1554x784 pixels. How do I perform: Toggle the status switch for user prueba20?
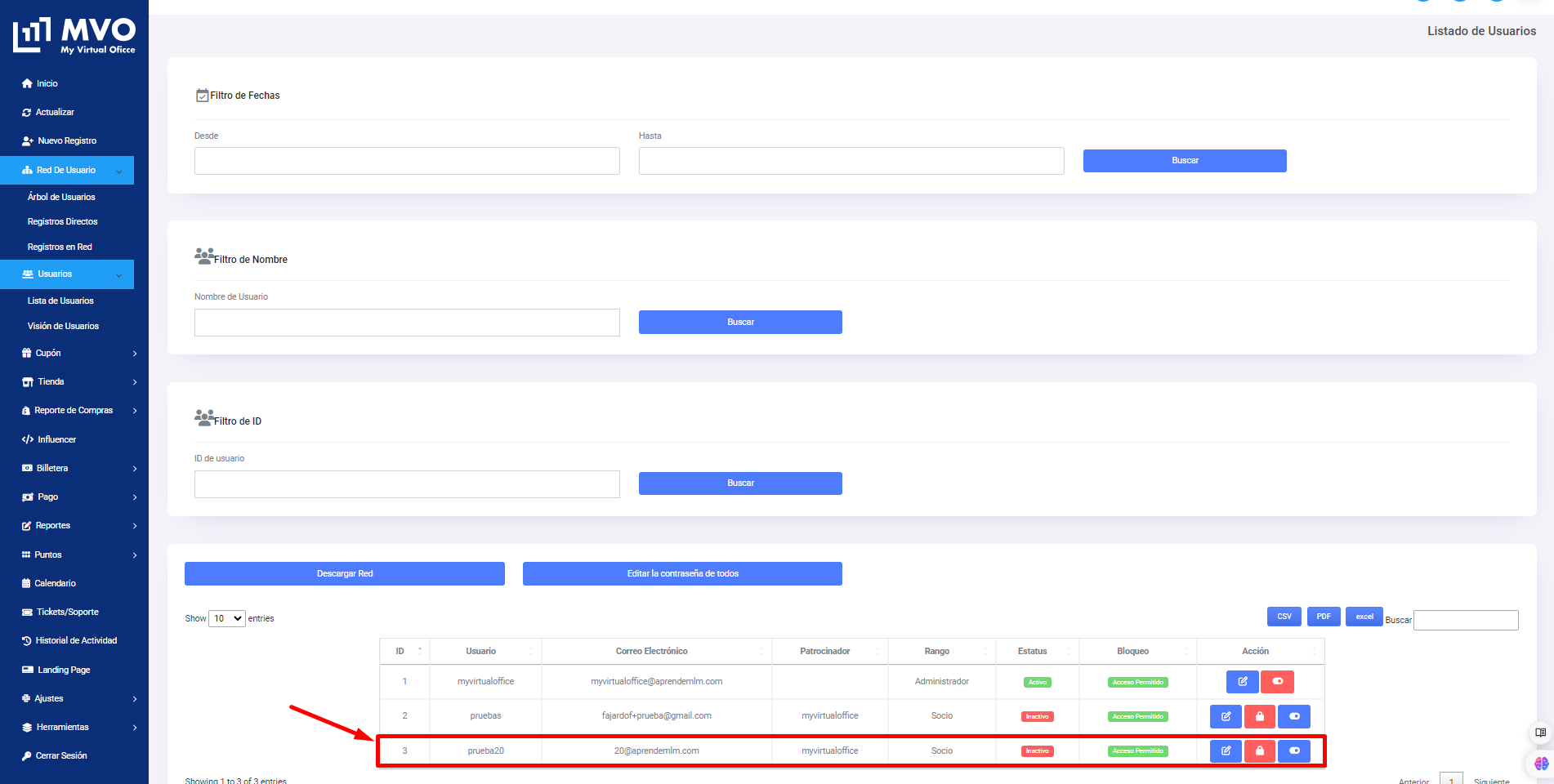click(1294, 751)
